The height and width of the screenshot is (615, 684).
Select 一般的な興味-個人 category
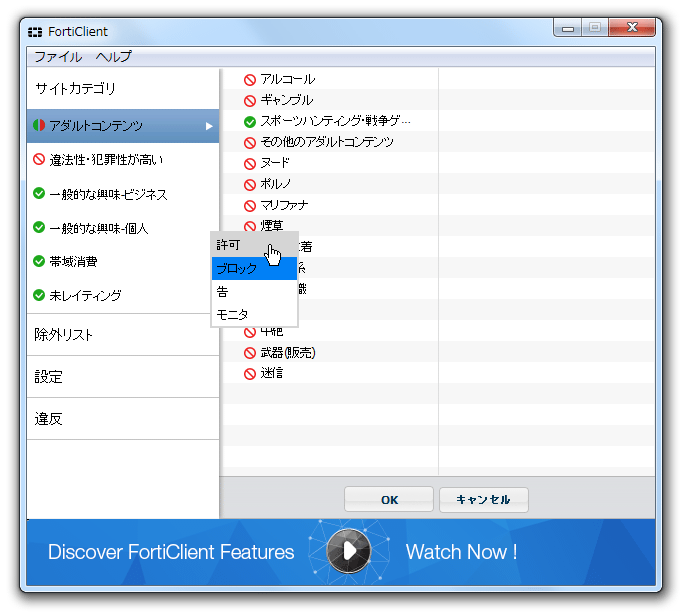pos(123,228)
